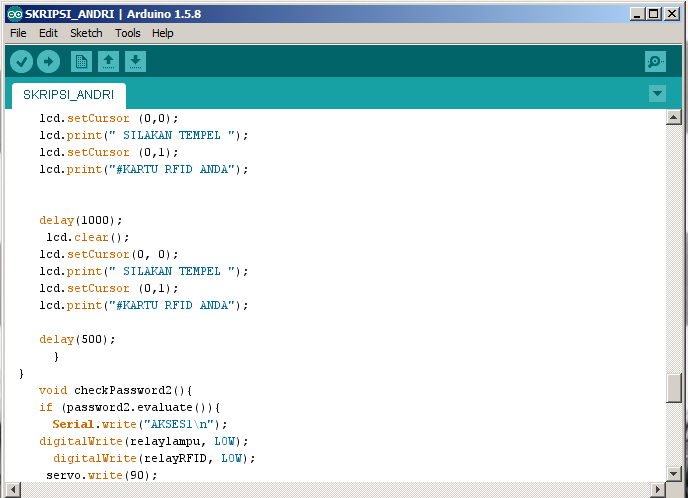Click the vertical scrollbar thumb
This screenshot has height=498, width=688.
pyautogui.click(x=674, y=387)
